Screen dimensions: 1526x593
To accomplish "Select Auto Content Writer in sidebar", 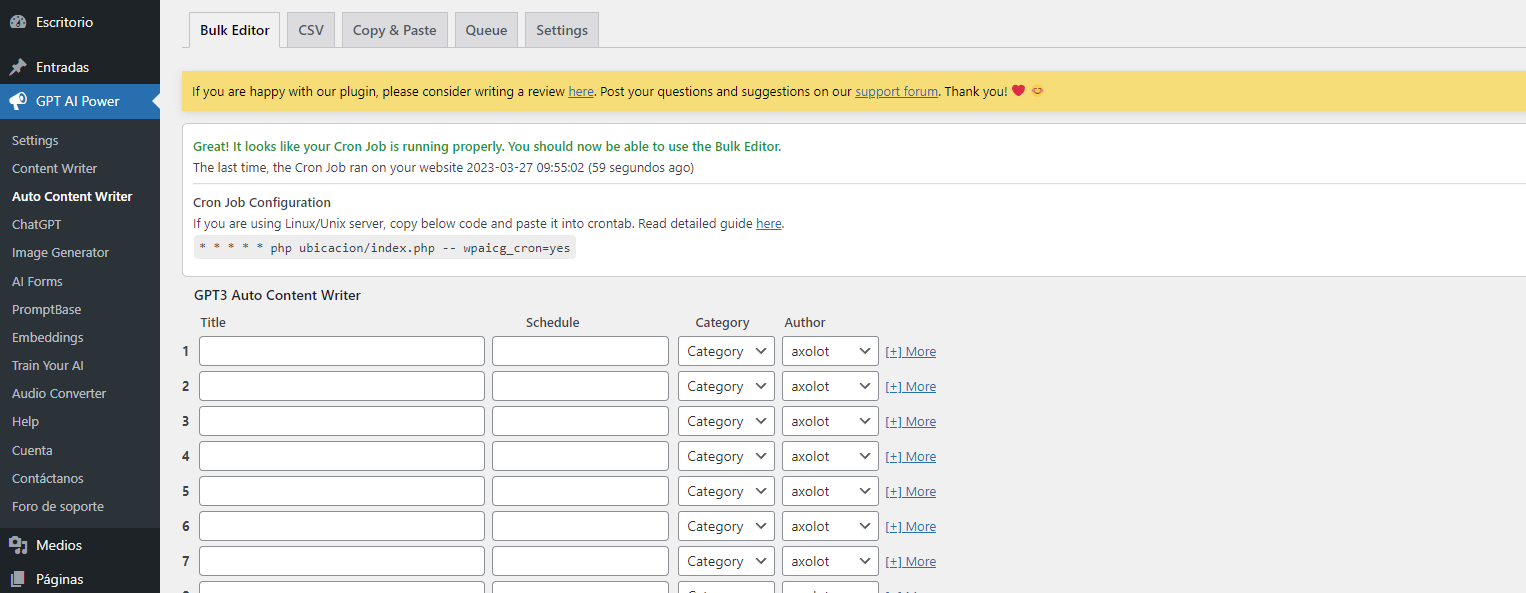I will [x=72, y=196].
